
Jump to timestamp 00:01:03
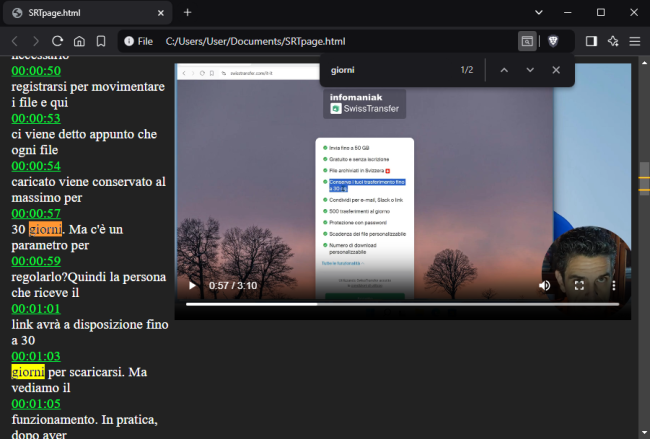36,357
